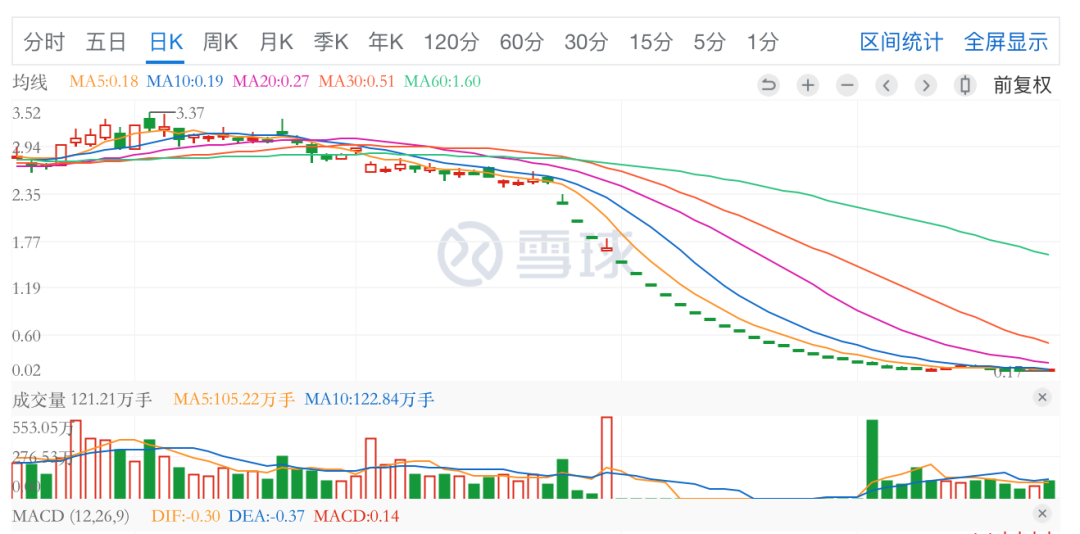This screenshot has width=1080, height=534.
Task: Zoom out the chart with minus icon
Action: [847, 85]
